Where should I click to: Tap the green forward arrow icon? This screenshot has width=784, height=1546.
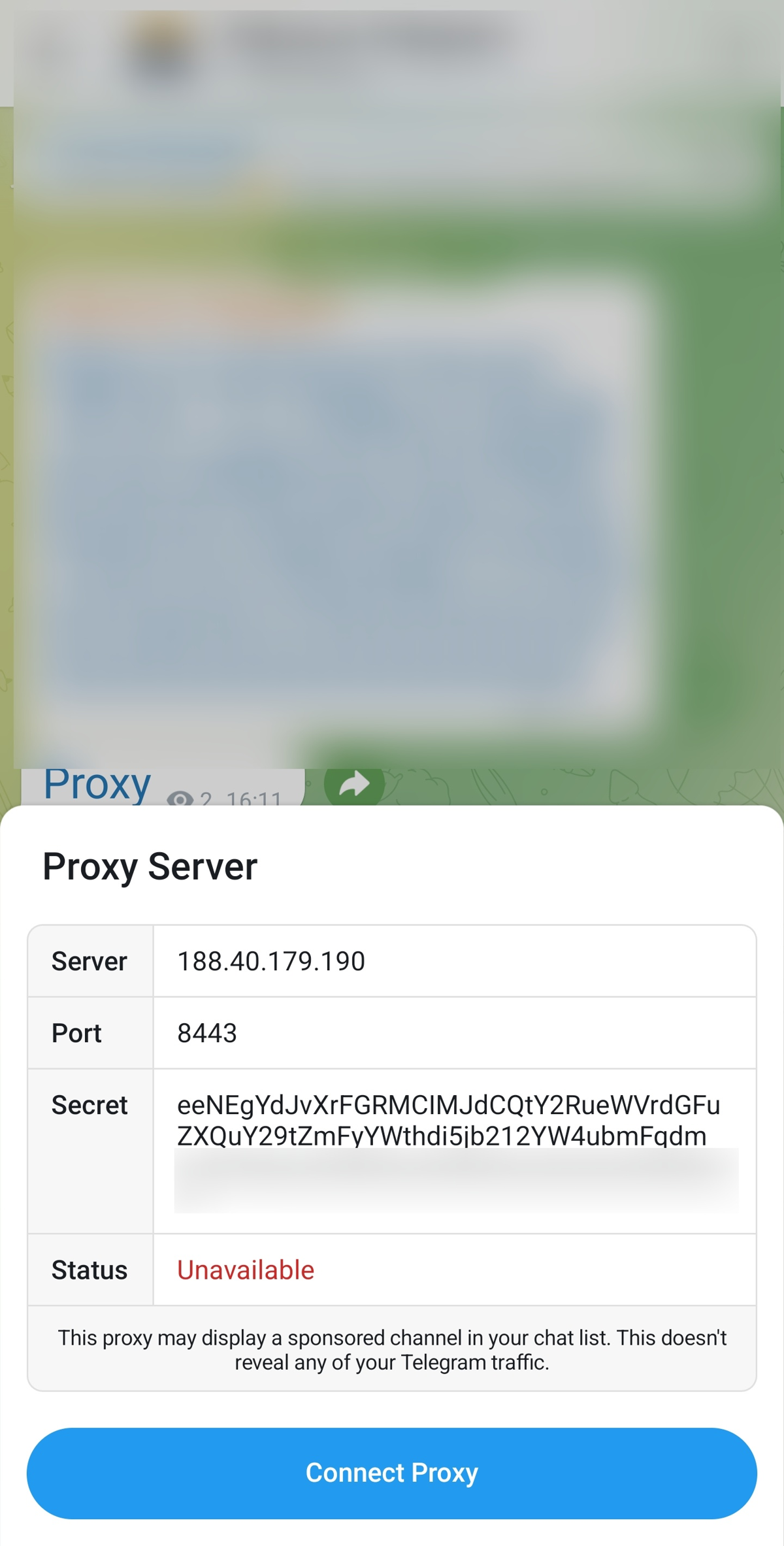click(354, 785)
